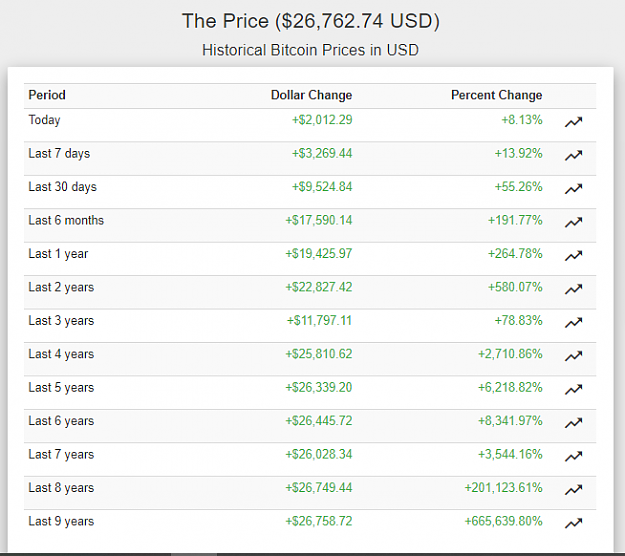The image size is (625, 556).
Task: Select the +191.77% percent change
Action: pos(515,220)
